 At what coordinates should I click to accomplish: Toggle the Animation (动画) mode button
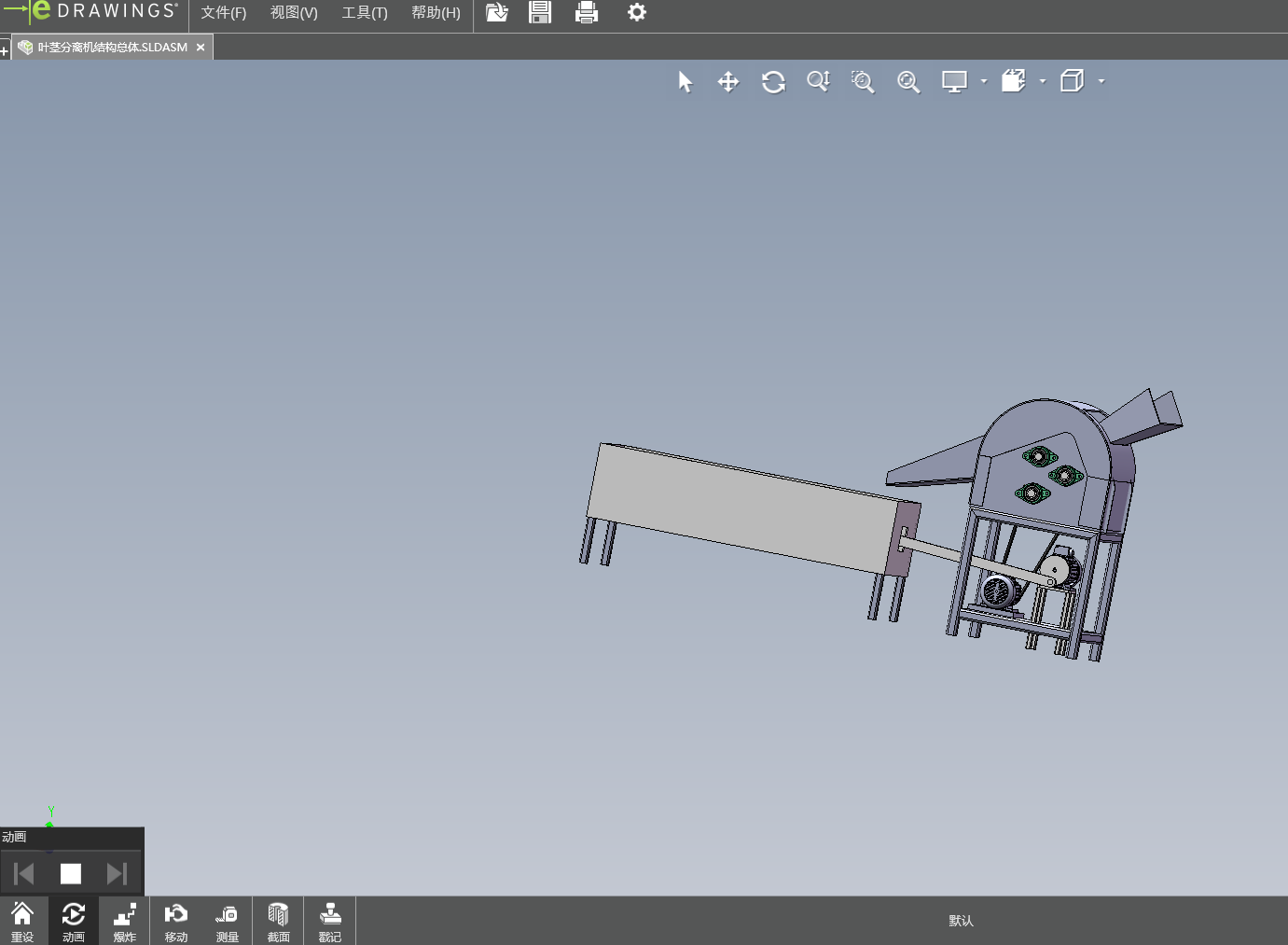coord(74,922)
